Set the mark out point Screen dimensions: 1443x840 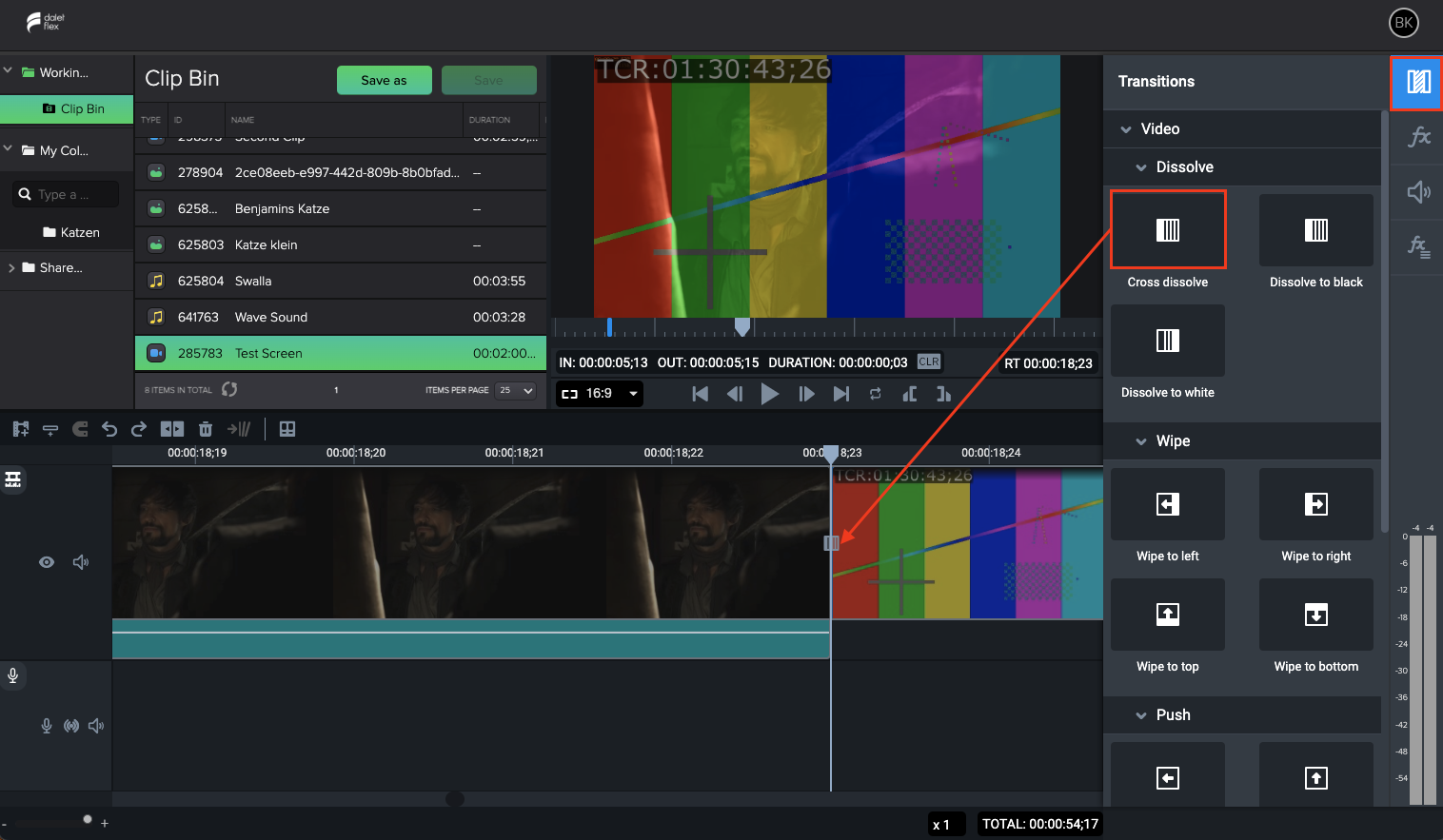943,394
